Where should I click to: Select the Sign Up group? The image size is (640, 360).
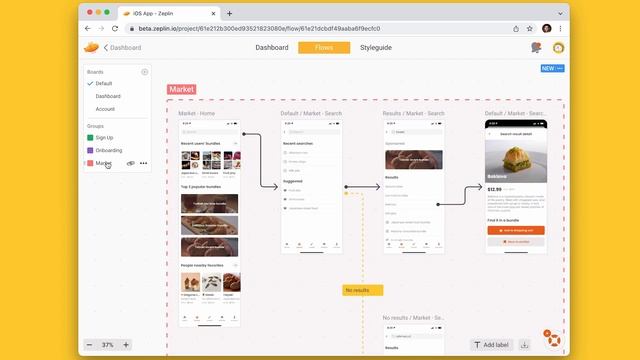[104, 138]
